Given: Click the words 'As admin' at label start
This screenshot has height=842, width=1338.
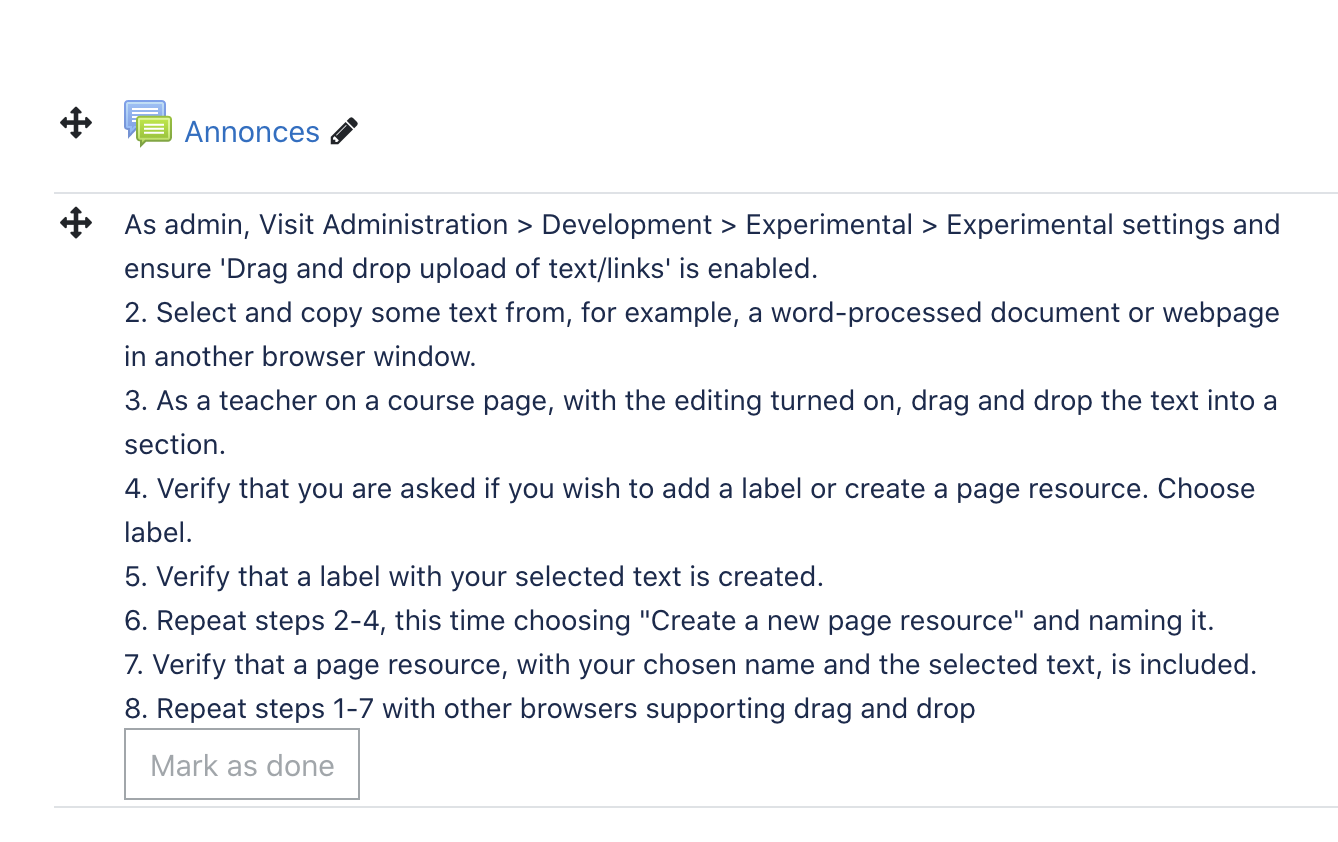Looking at the screenshot, I should pyautogui.click(x=187, y=224).
